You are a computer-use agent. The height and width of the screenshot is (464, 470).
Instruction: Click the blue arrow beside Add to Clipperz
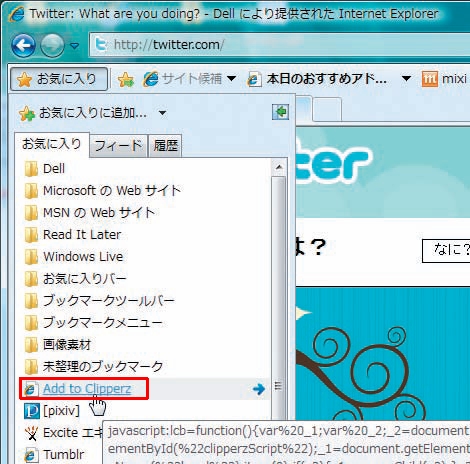pos(259,389)
